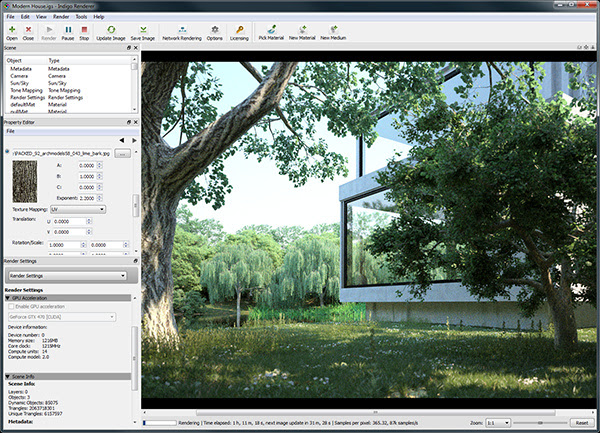Click the horizontal scrollbar under the render view
The height and width of the screenshot is (433, 600).
pos(375,413)
